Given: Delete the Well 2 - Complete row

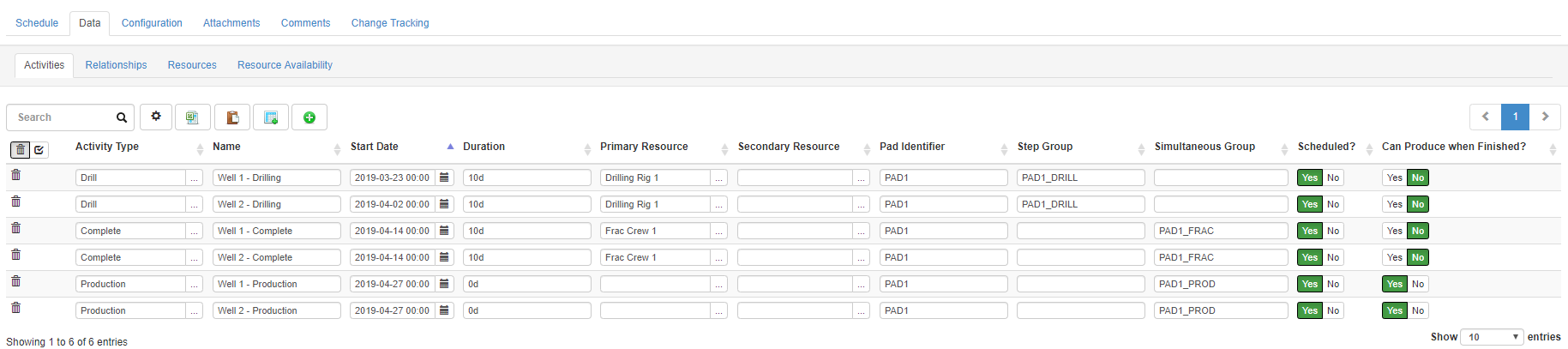Looking at the screenshot, I should coord(15,255).
